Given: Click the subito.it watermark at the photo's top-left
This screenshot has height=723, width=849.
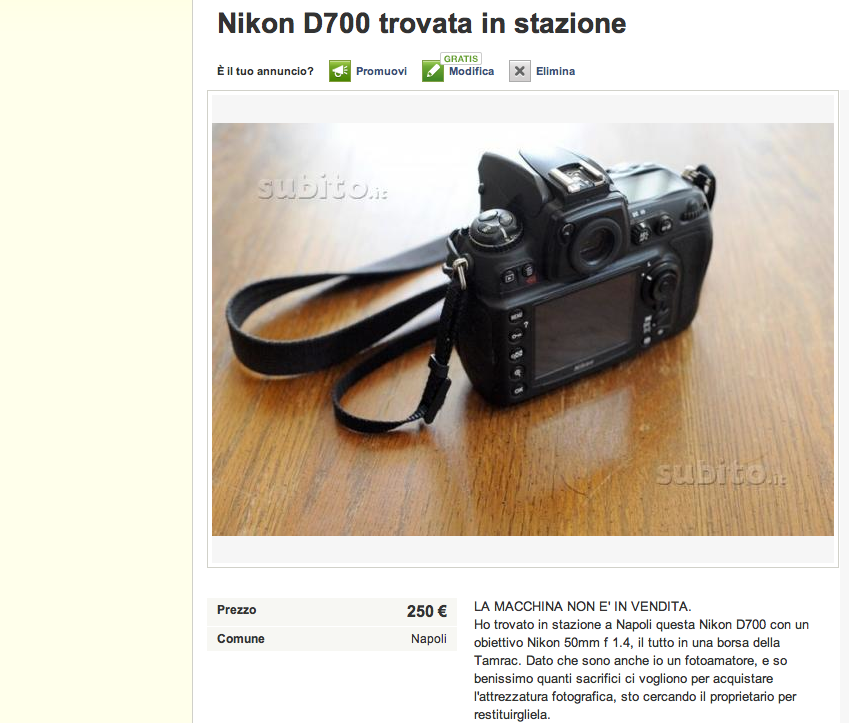Looking at the screenshot, I should (x=322, y=188).
